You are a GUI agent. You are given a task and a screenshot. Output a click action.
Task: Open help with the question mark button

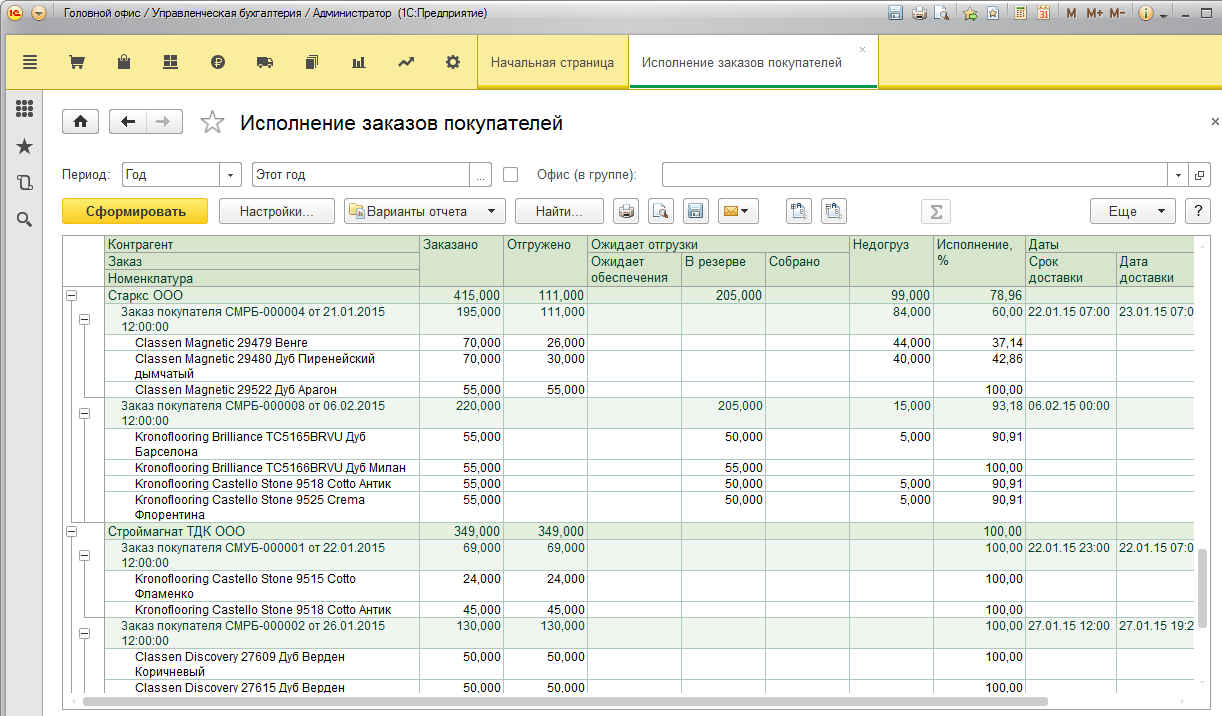pos(1197,211)
